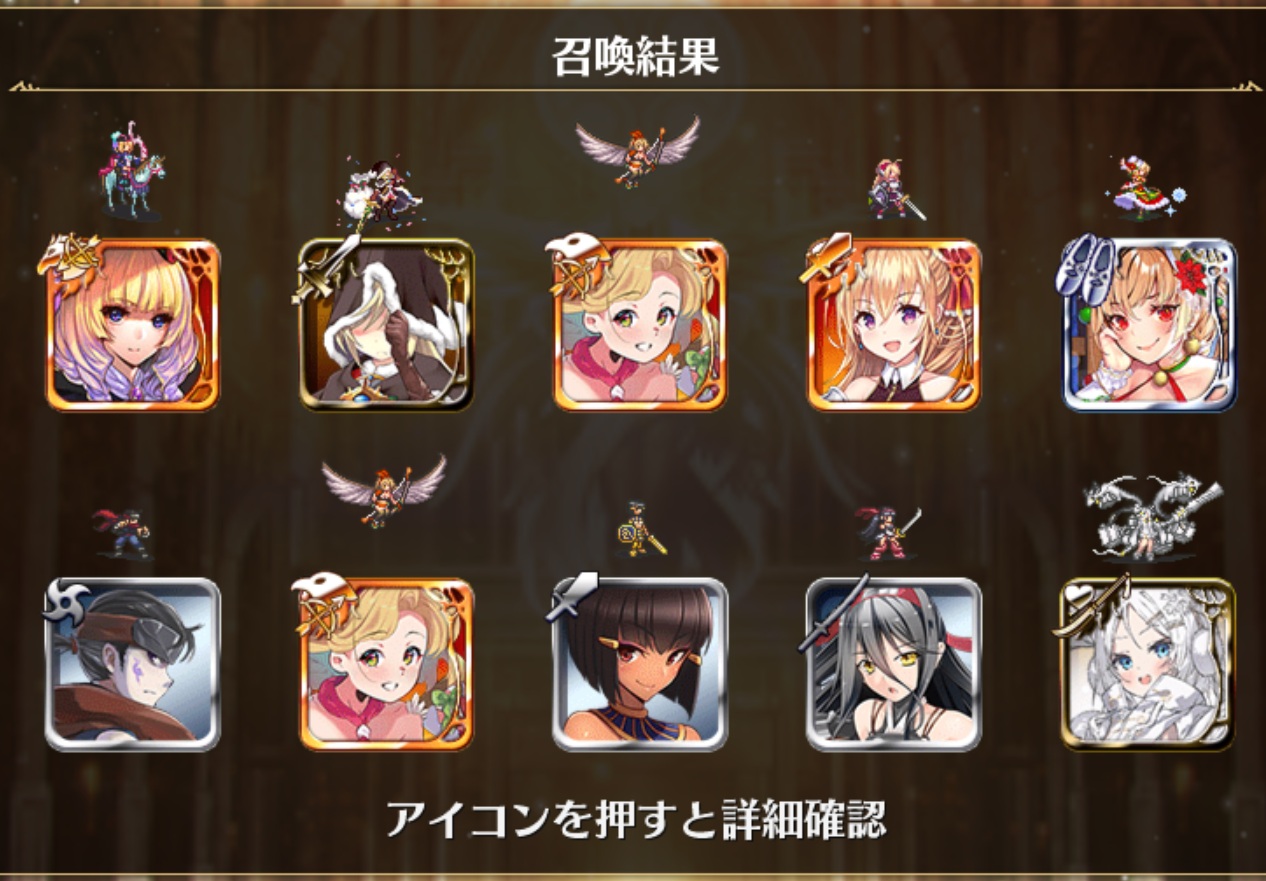Viewport: 1266px width, 881px height.
Task: Open the purple-braided blonde girl portrait
Action: 132,324
